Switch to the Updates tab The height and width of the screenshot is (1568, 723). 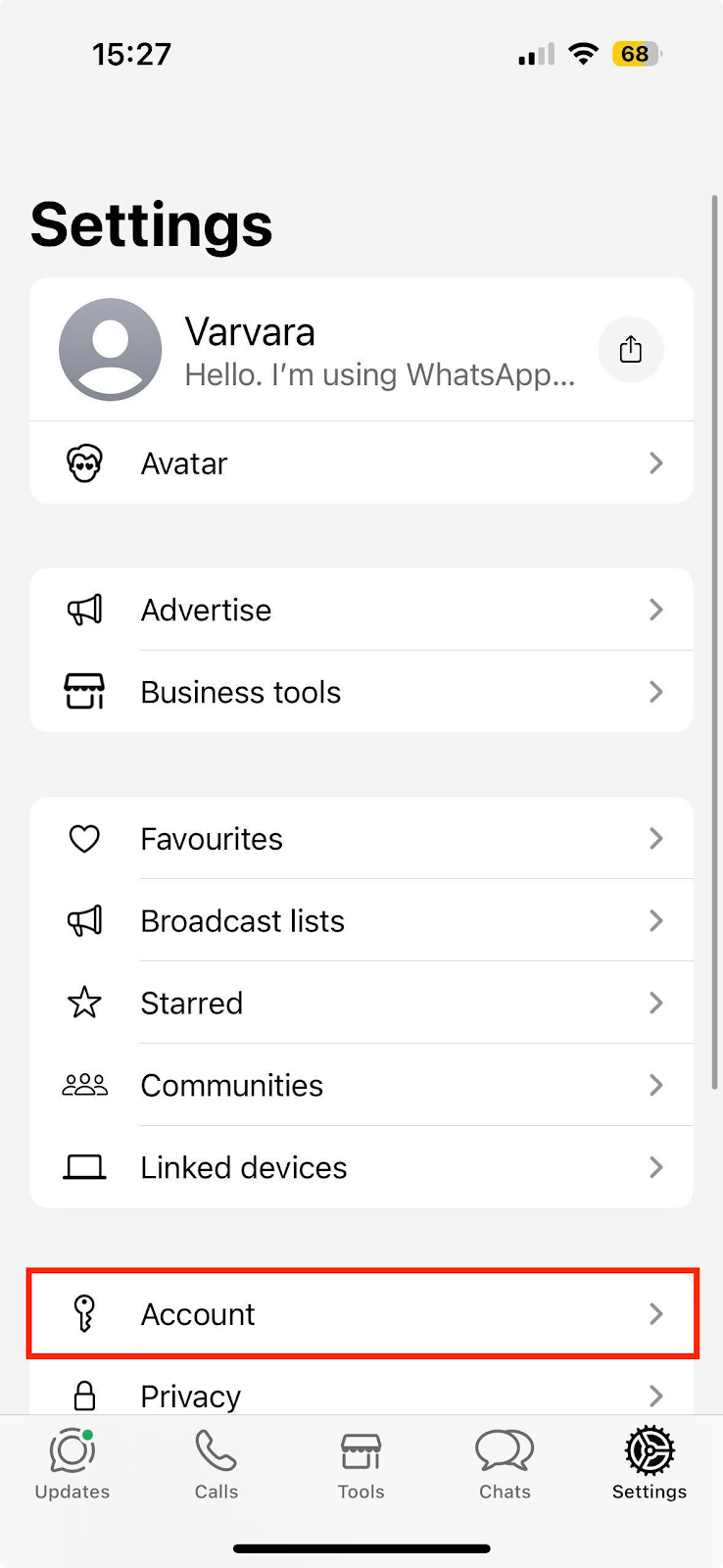click(72, 1465)
